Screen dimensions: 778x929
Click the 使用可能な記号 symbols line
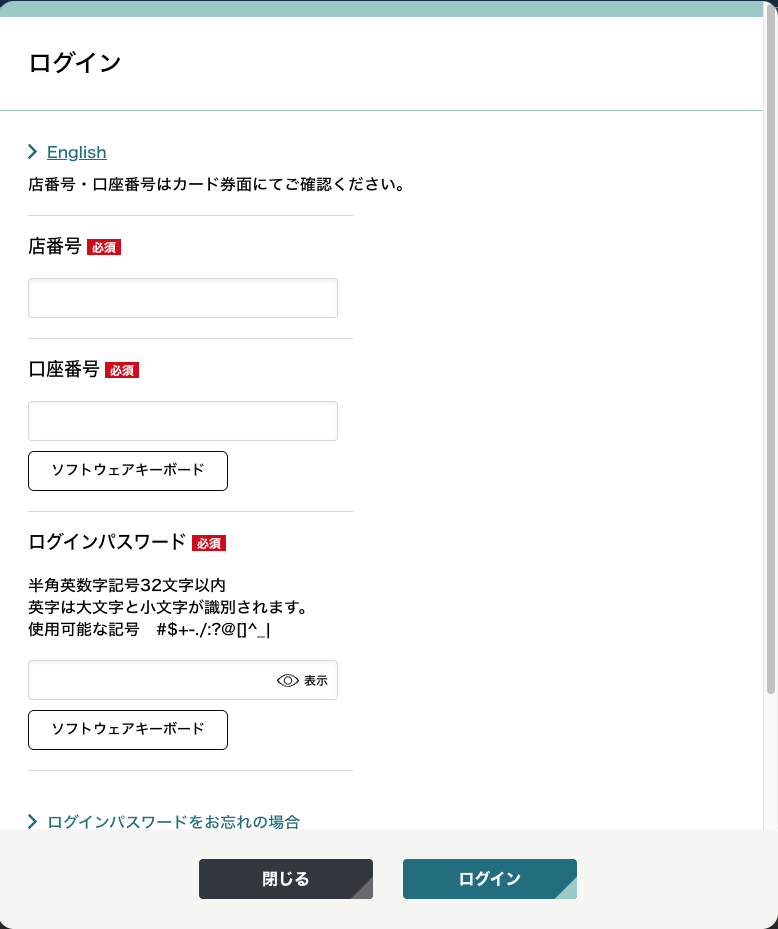pyautogui.click(x=149, y=629)
